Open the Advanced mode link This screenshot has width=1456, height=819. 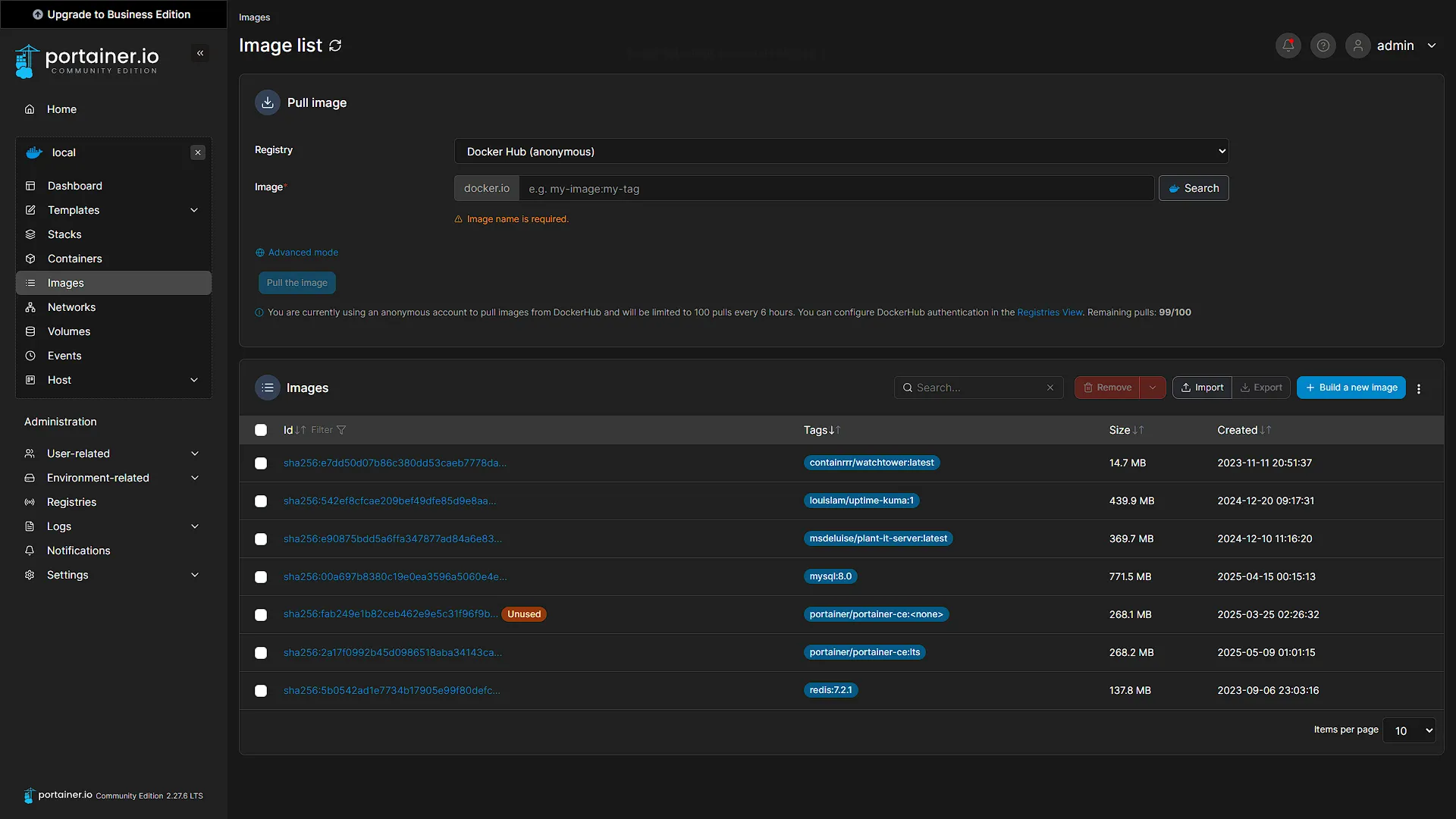297,253
